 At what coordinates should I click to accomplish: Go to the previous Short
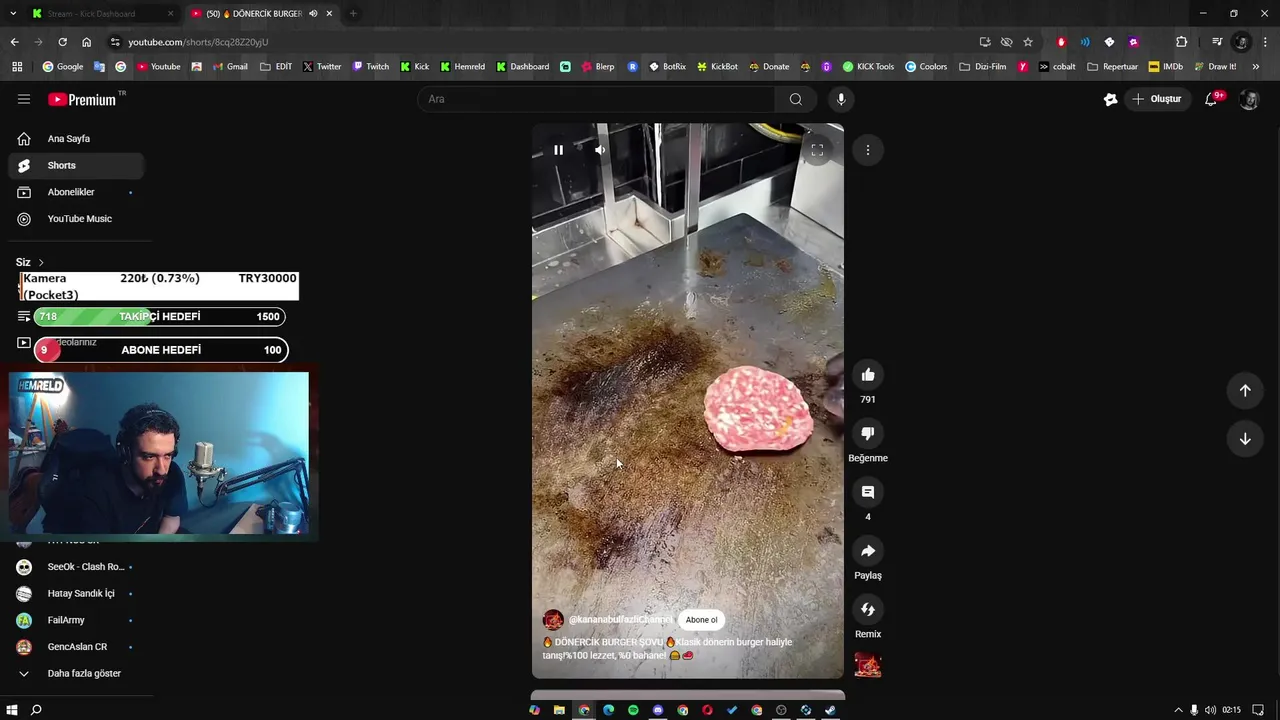point(1245,391)
